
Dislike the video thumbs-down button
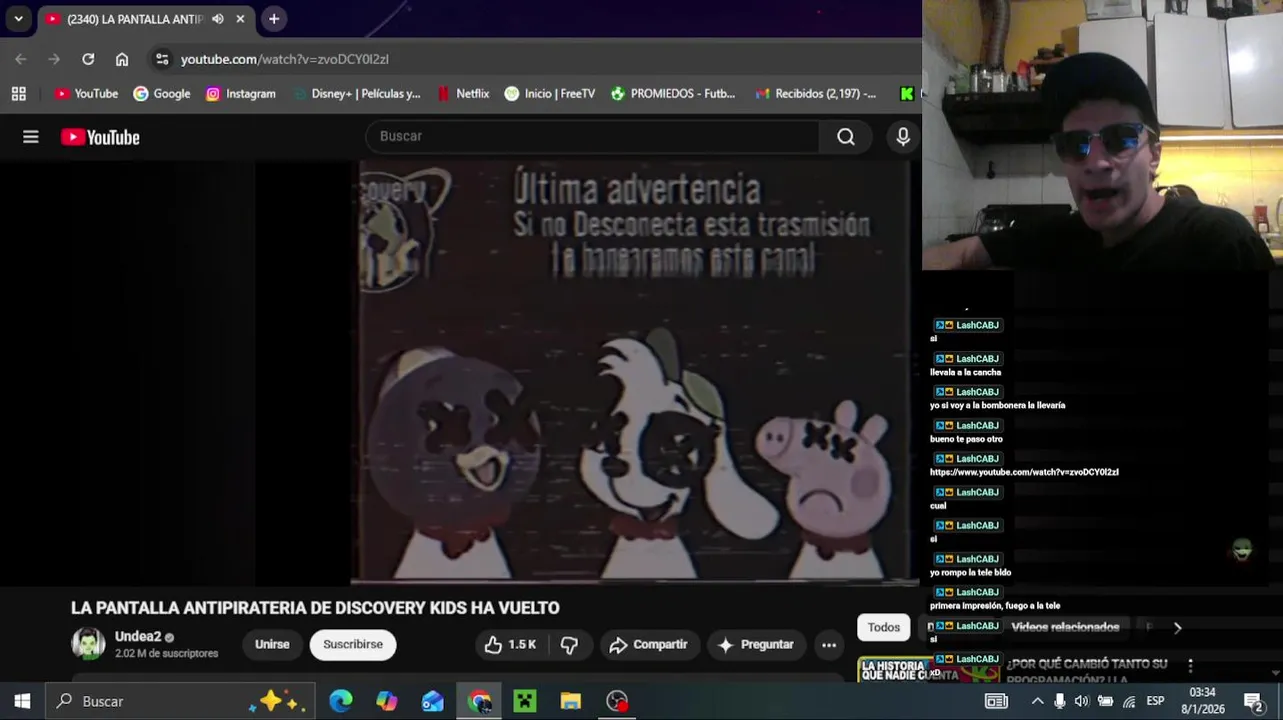(569, 645)
